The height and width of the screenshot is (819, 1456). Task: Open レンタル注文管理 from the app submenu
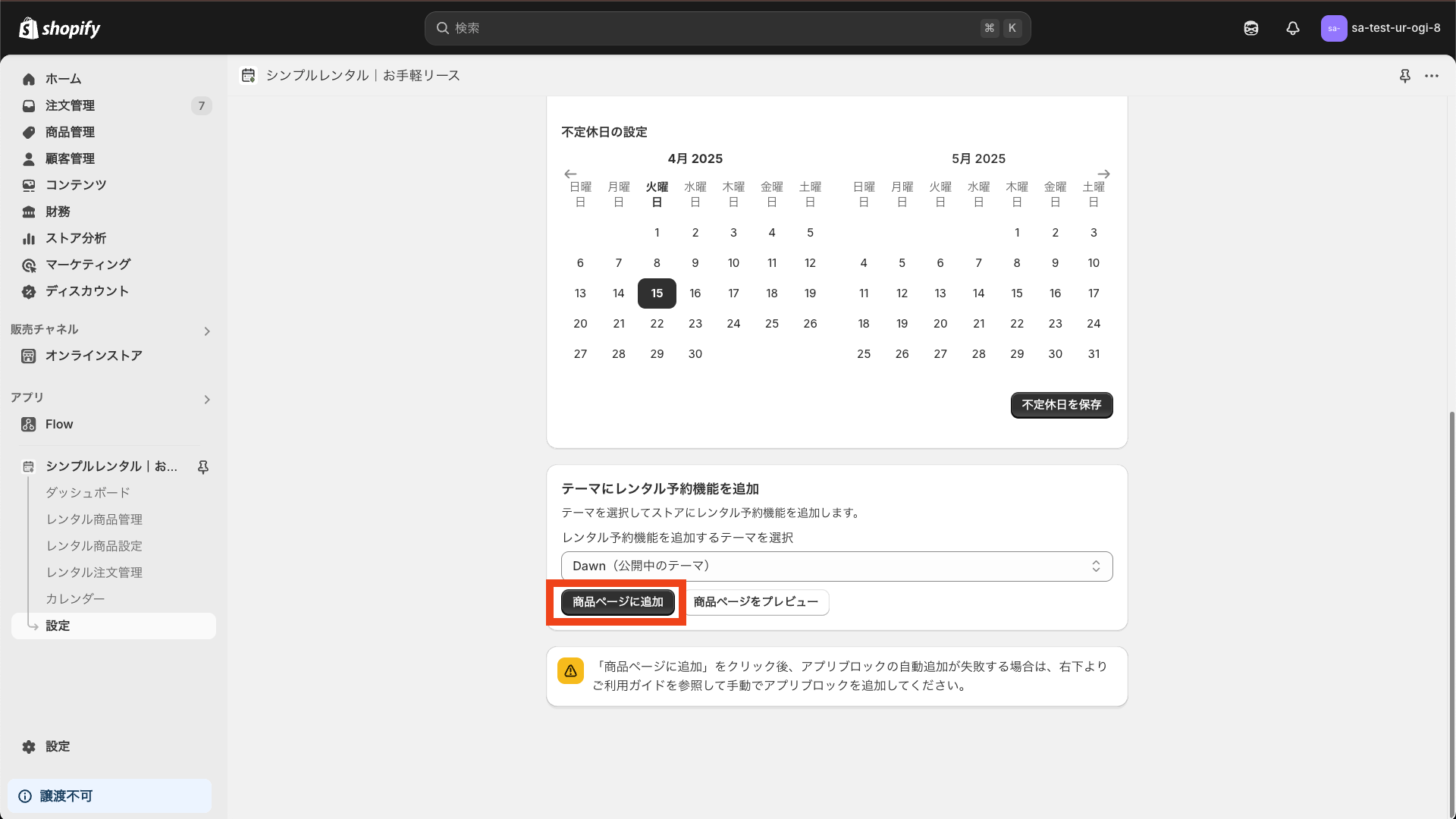93,572
